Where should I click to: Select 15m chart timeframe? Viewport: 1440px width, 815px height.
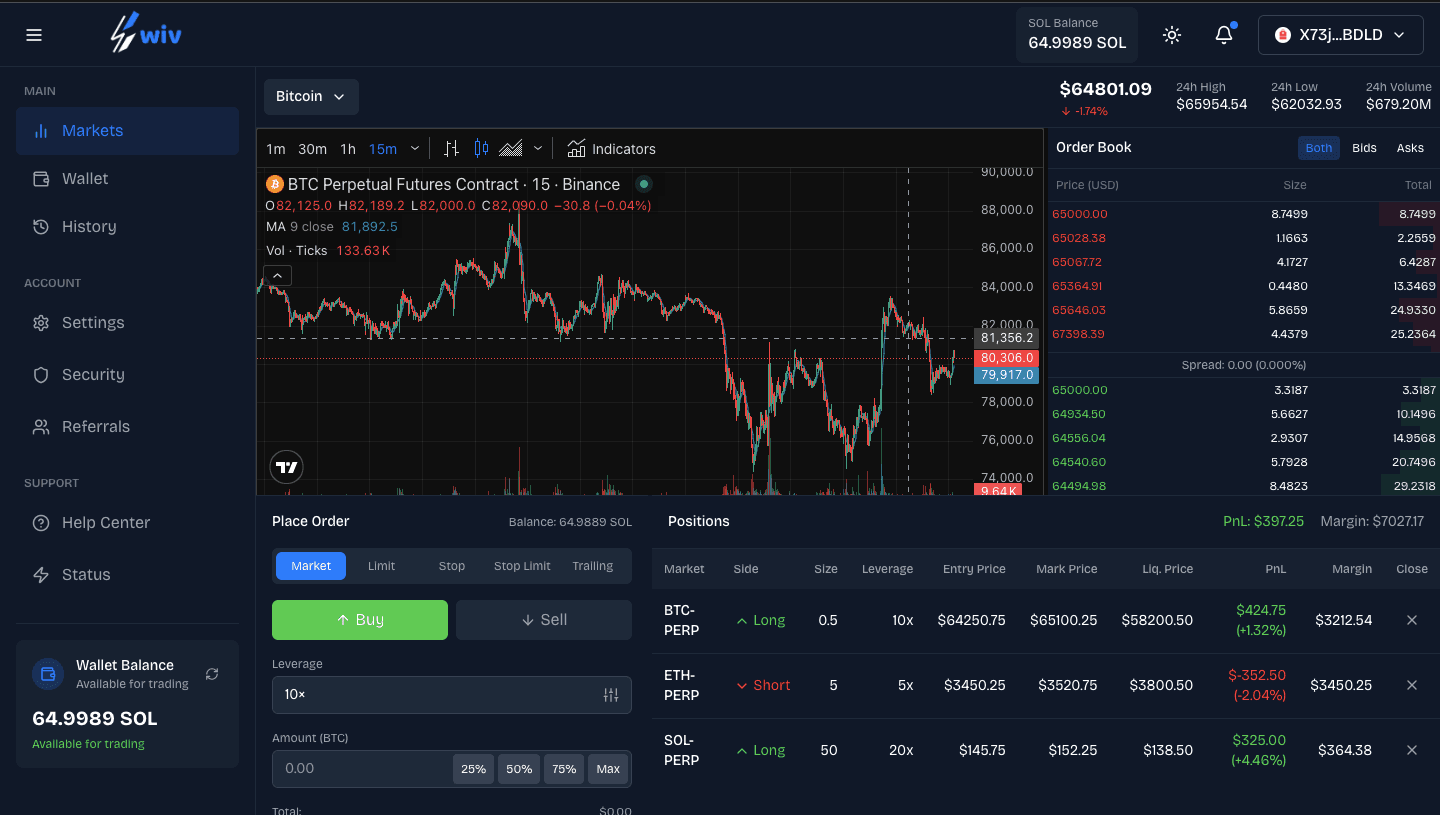pos(383,149)
